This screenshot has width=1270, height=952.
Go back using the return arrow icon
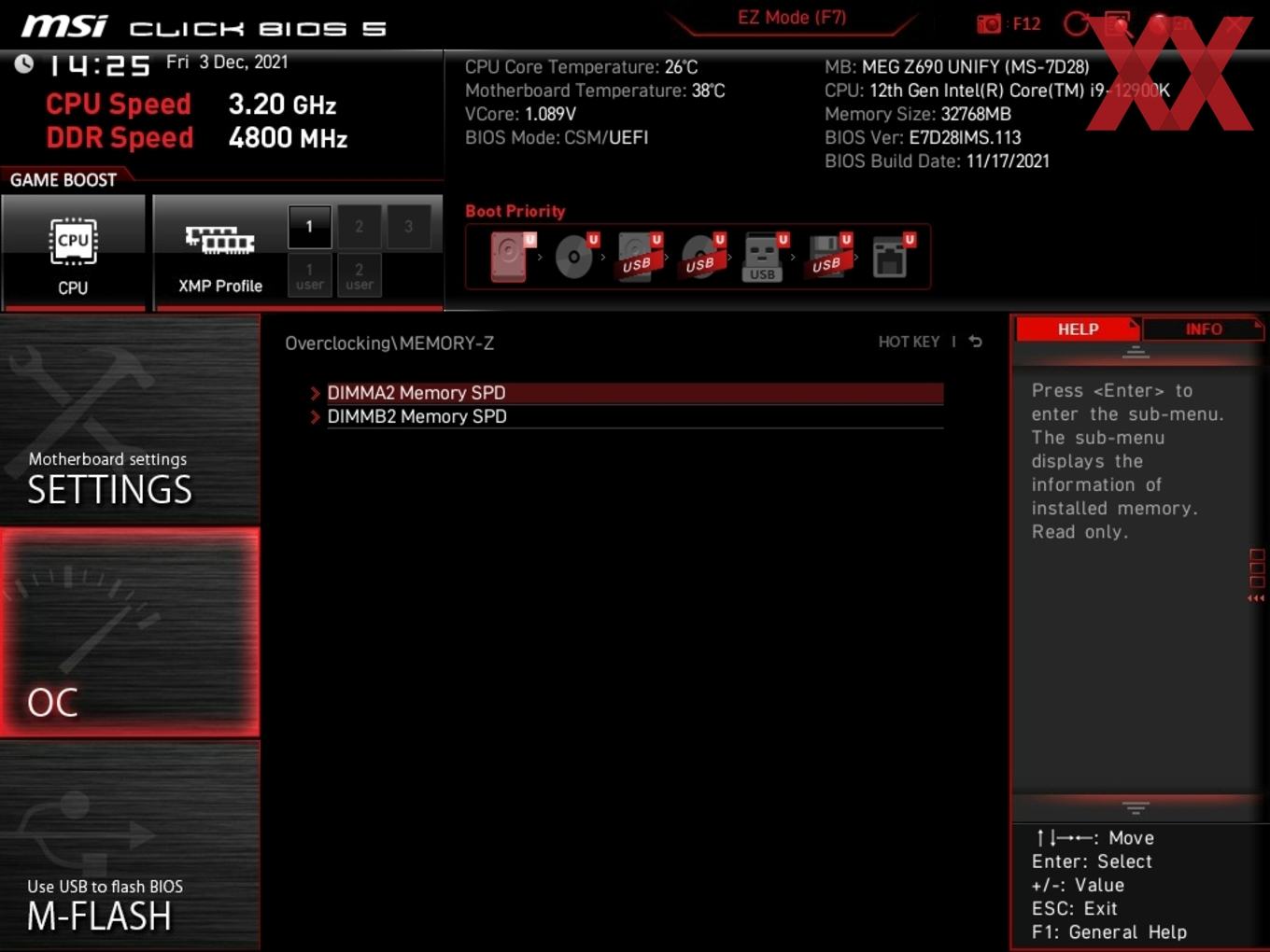(x=975, y=342)
